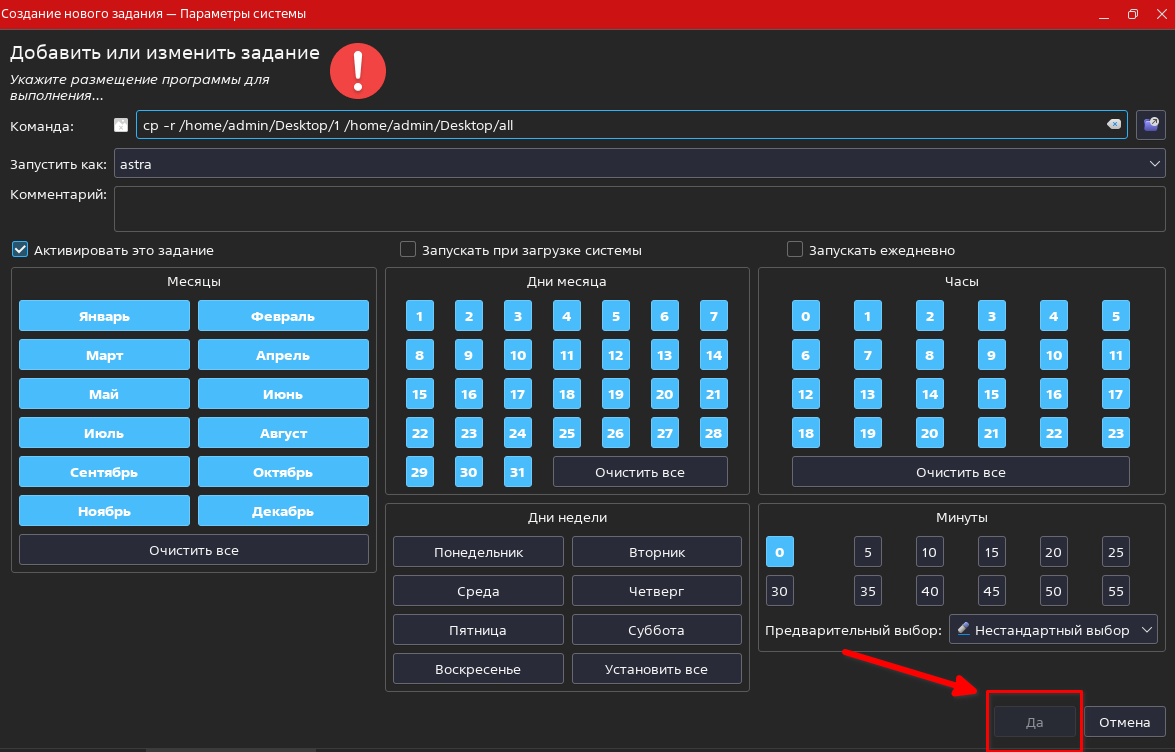Toggle hour 12 in the Часы panel
This screenshot has width=1175, height=752.
[806, 394]
